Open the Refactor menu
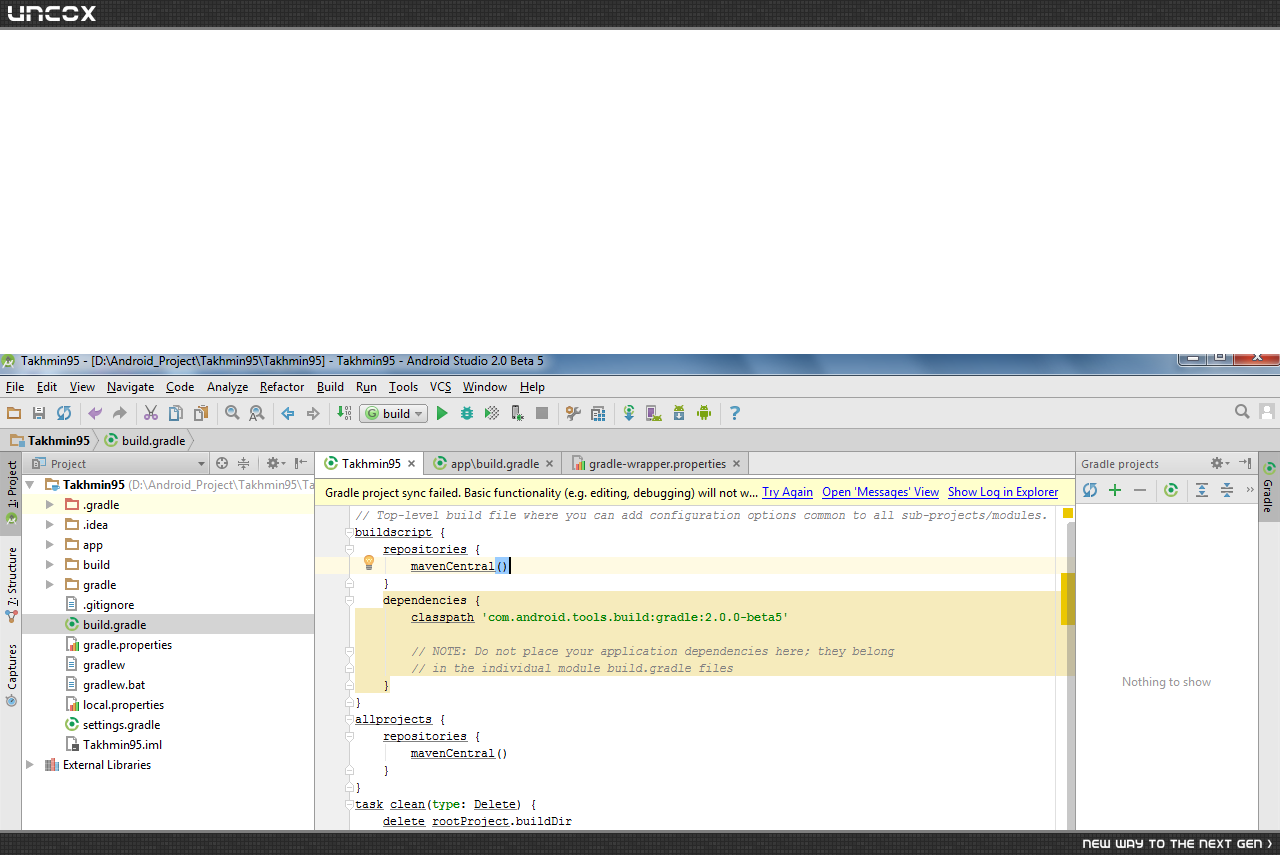Image resolution: width=1280 pixels, height=855 pixels. coord(282,387)
